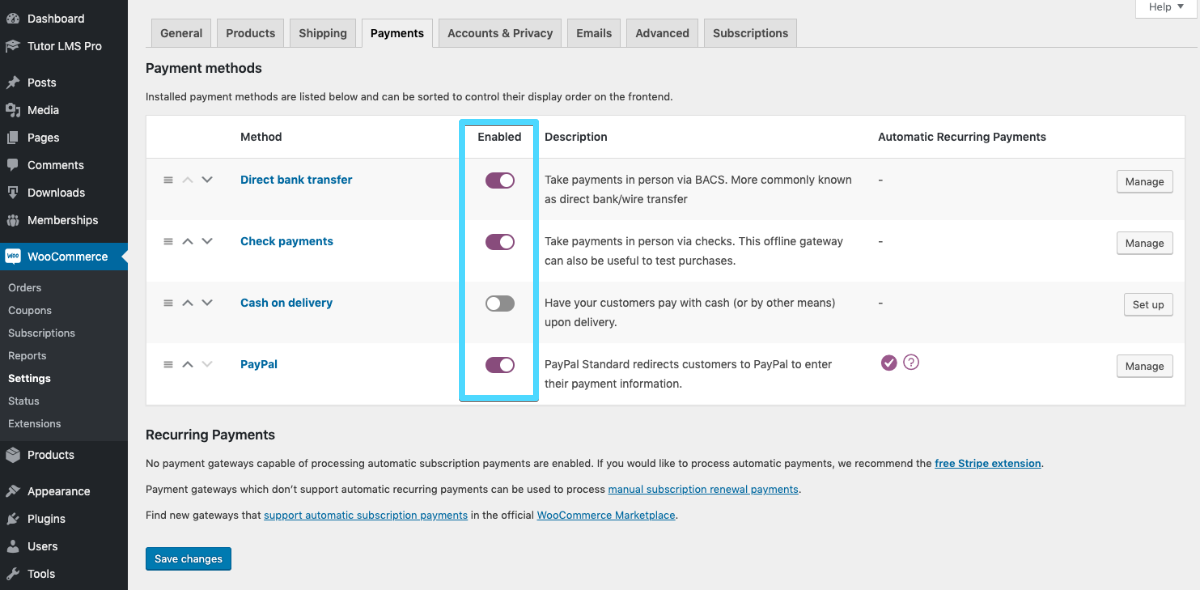
Task: Click the drag handle for Check payments
Action: coord(168,241)
